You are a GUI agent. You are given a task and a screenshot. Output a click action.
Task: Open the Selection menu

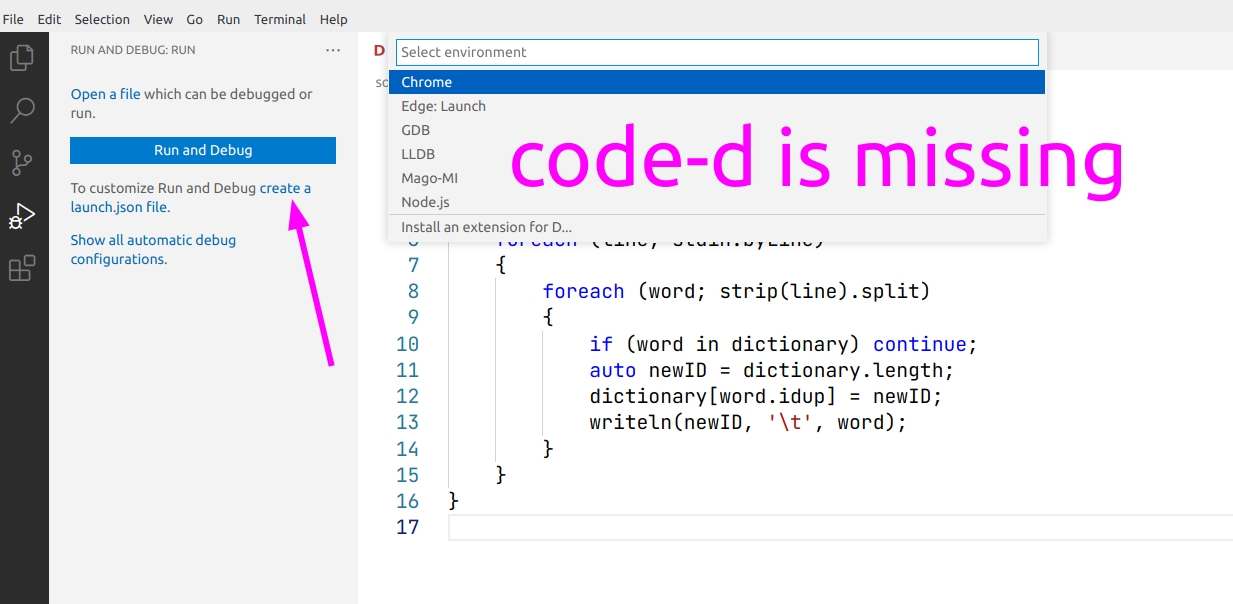coord(102,19)
